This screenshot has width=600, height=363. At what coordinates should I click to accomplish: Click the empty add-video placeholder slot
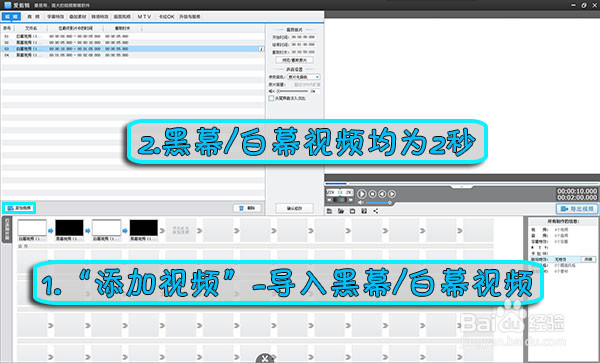click(x=181, y=230)
